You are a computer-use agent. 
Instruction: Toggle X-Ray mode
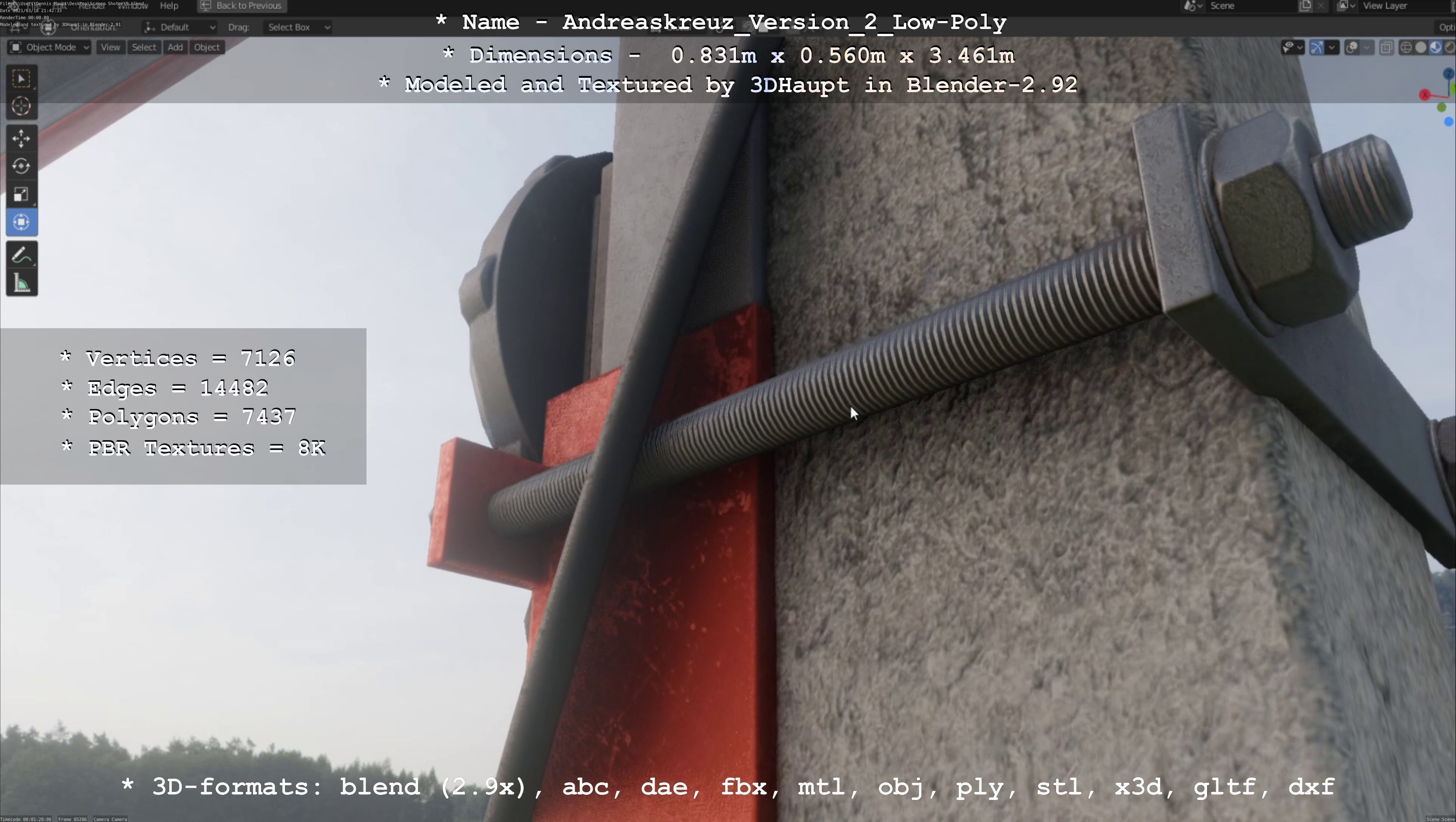[1387, 47]
